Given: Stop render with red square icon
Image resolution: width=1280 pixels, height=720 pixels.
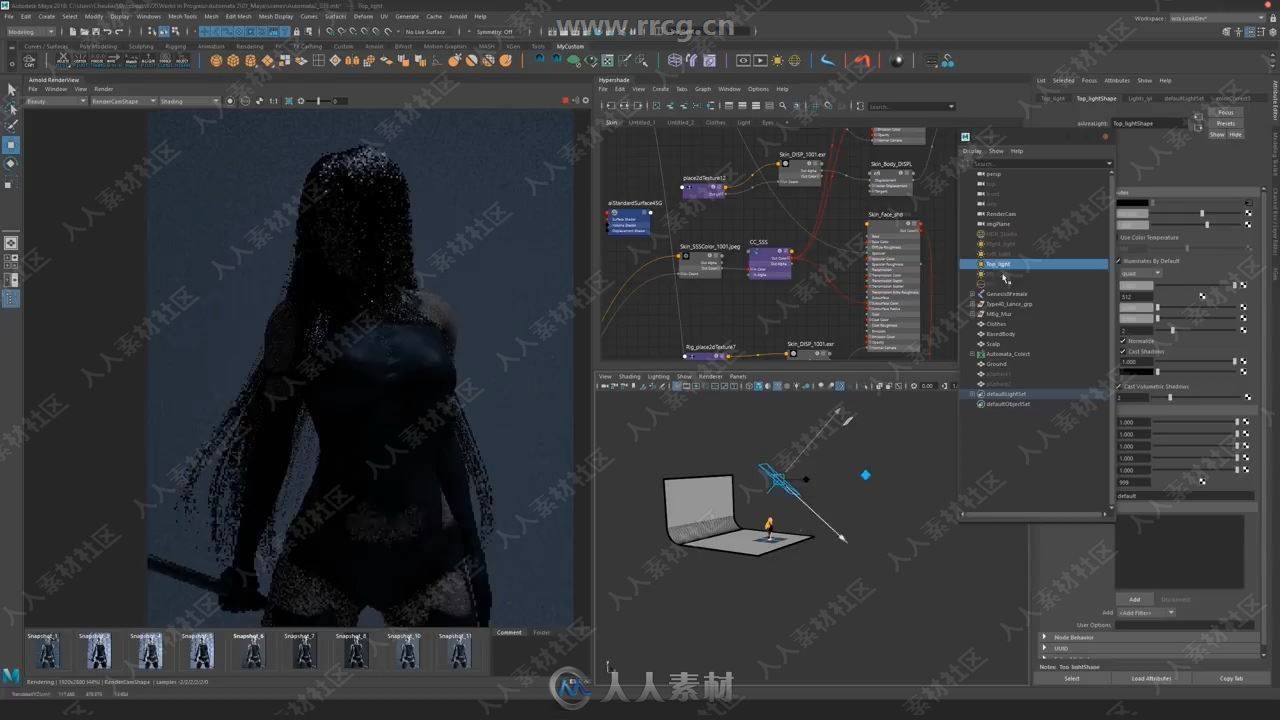Looking at the screenshot, I should [x=565, y=101].
